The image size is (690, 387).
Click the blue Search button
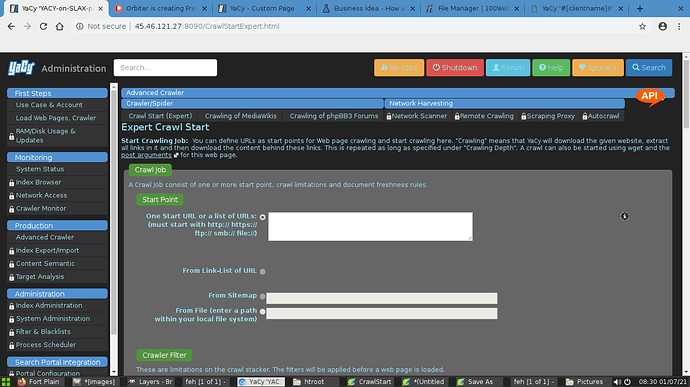(649, 68)
